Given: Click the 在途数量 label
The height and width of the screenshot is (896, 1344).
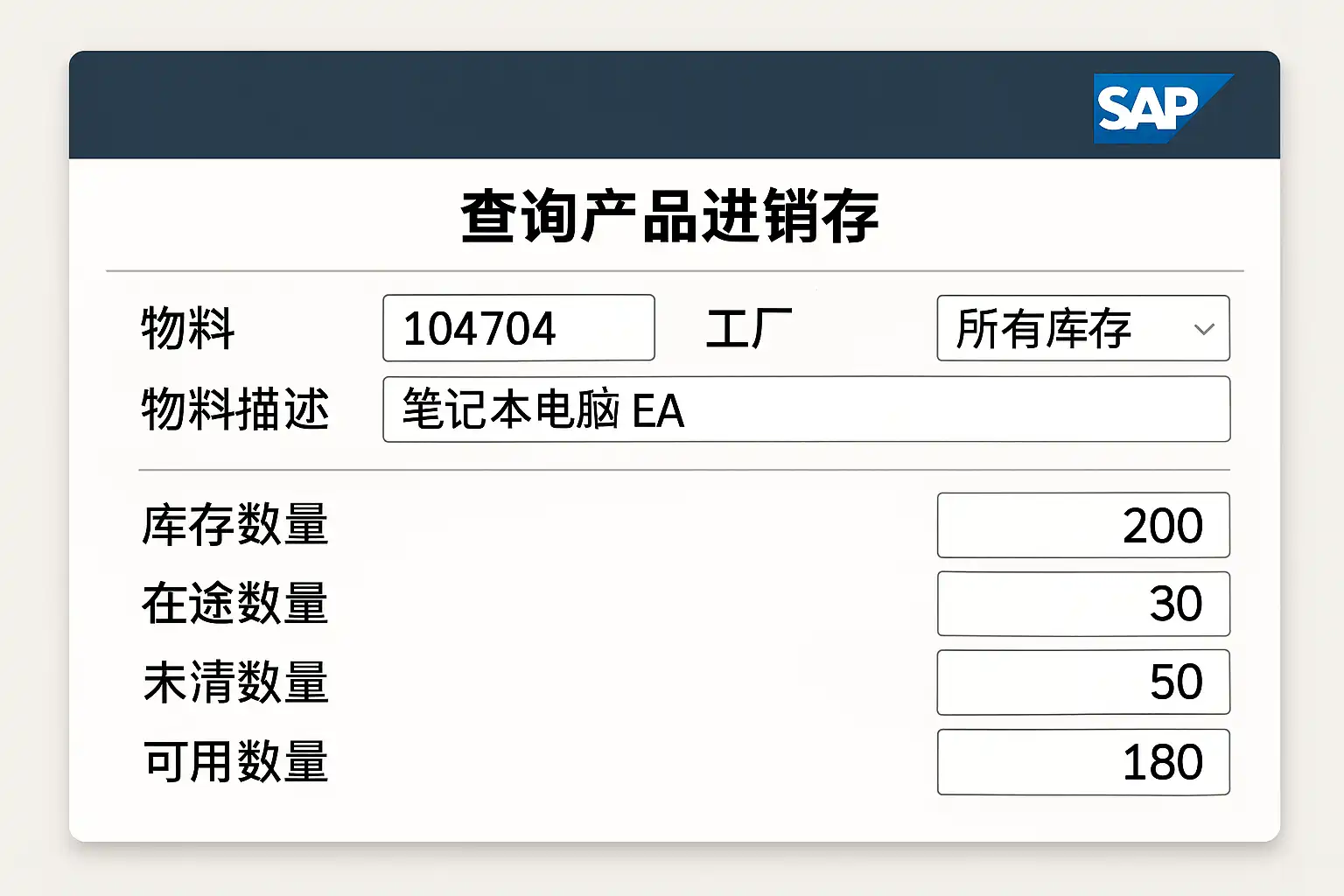Looking at the screenshot, I should [235, 604].
